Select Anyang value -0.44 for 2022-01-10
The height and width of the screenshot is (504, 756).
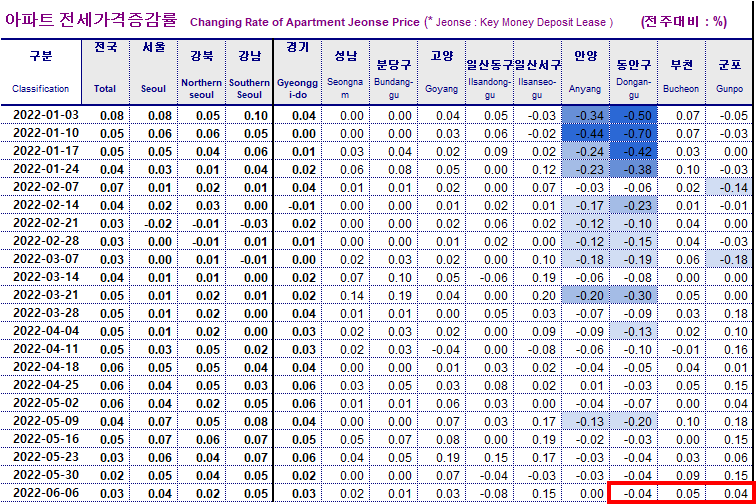[x=585, y=134]
